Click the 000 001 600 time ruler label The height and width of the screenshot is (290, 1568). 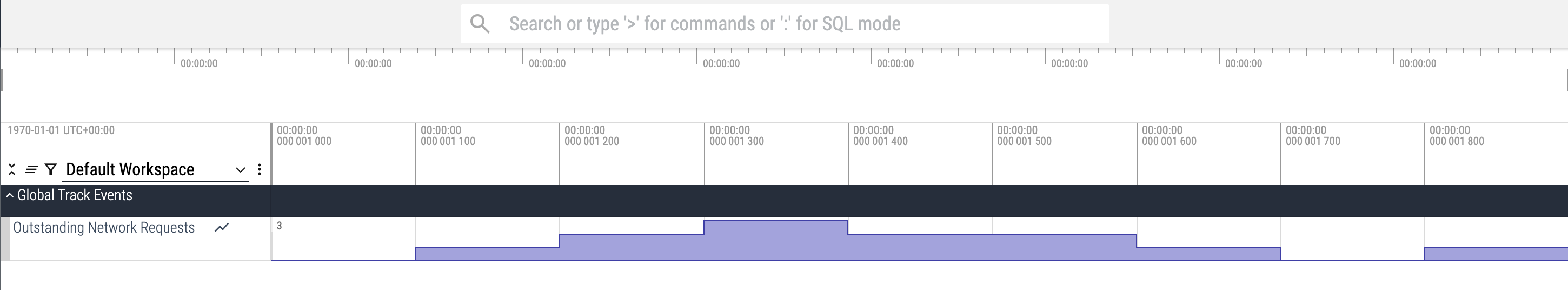1168,141
